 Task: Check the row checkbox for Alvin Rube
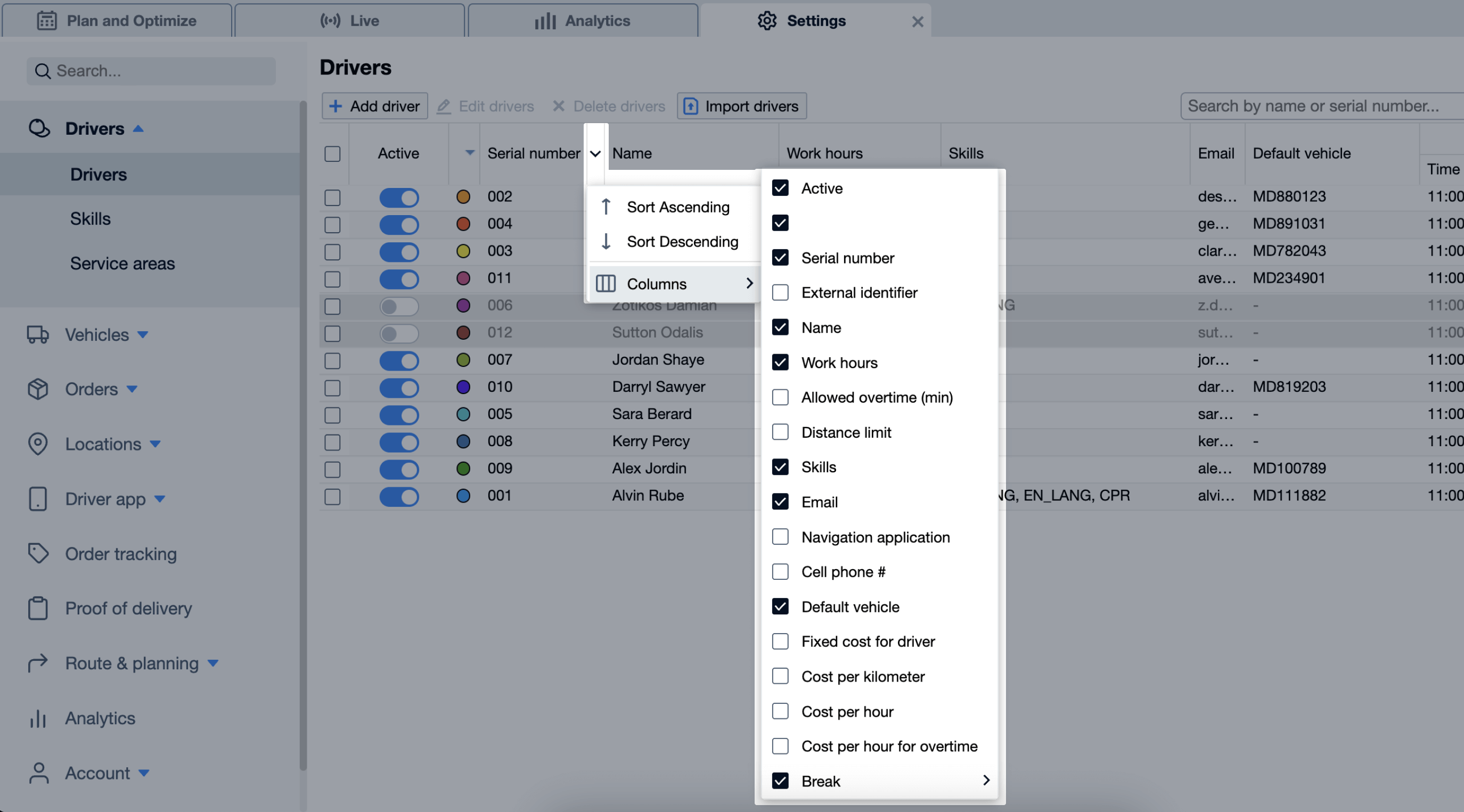pyautogui.click(x=332, y=497)
